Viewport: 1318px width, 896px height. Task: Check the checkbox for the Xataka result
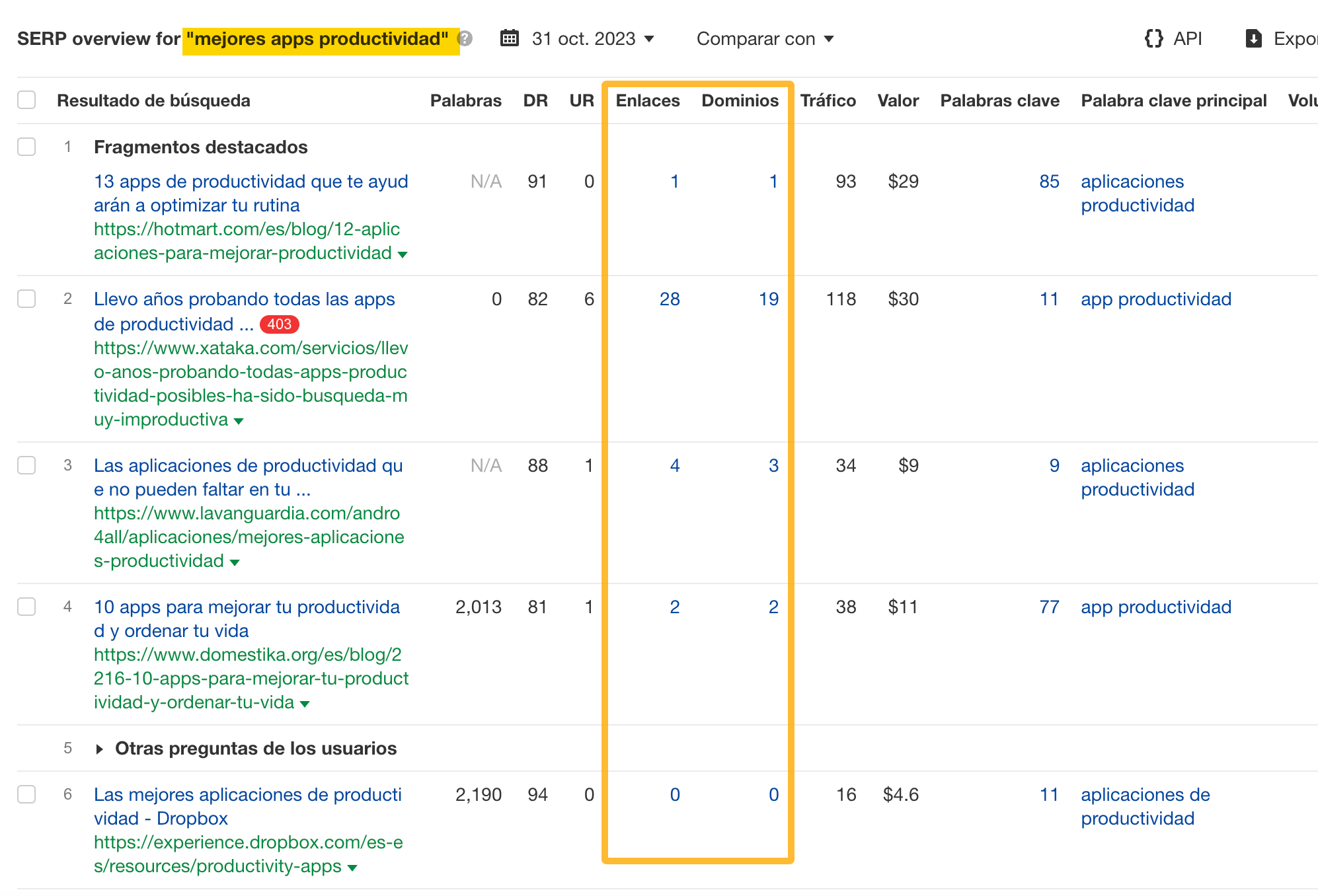coord(27,299)
